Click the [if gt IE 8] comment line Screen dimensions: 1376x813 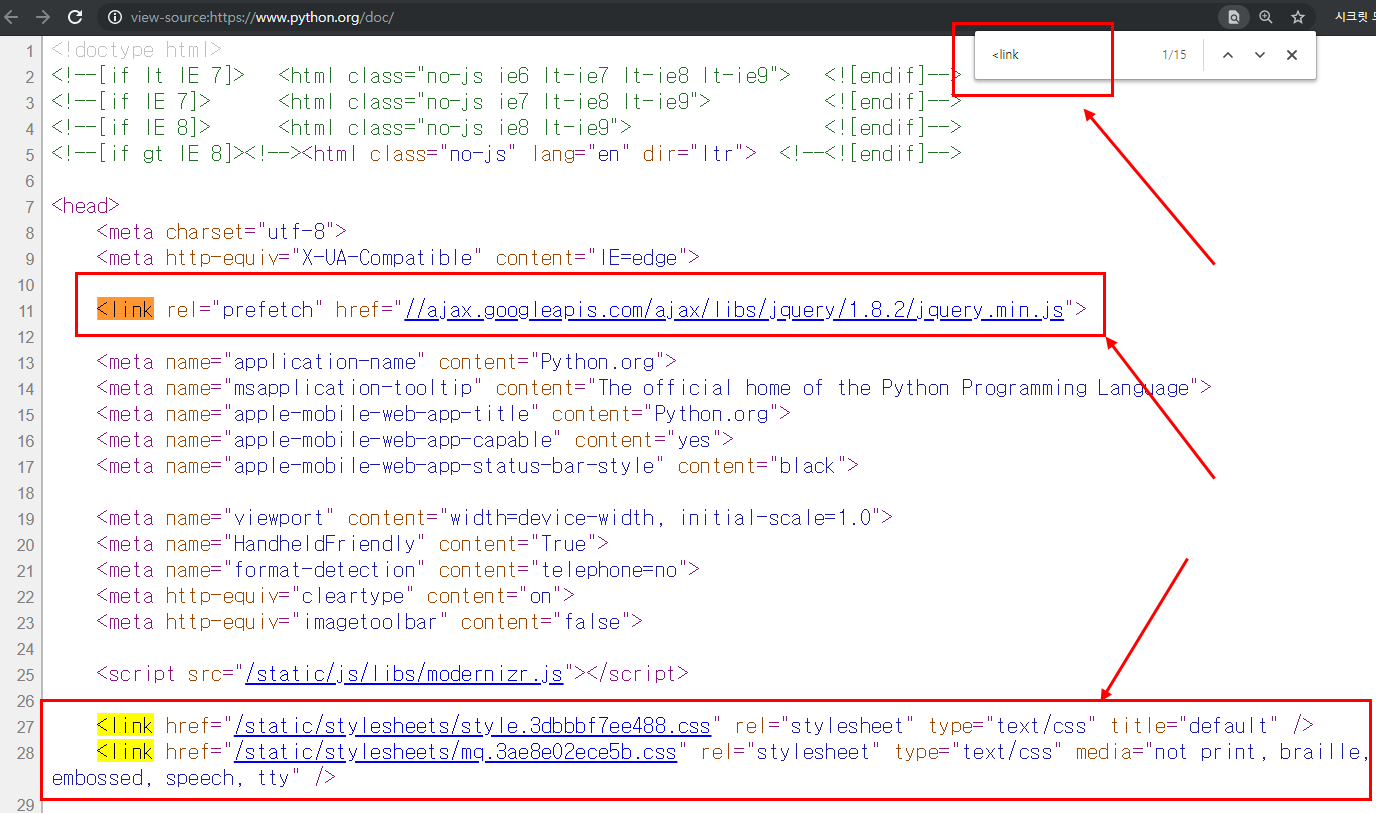(506, 154)
